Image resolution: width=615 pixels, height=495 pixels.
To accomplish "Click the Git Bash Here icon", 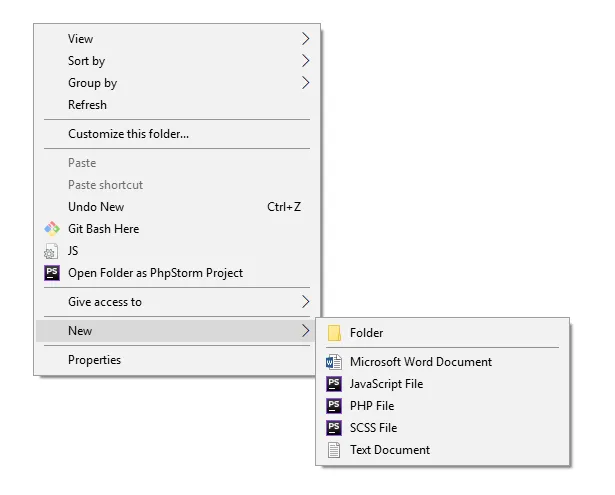I will (52, 229).
